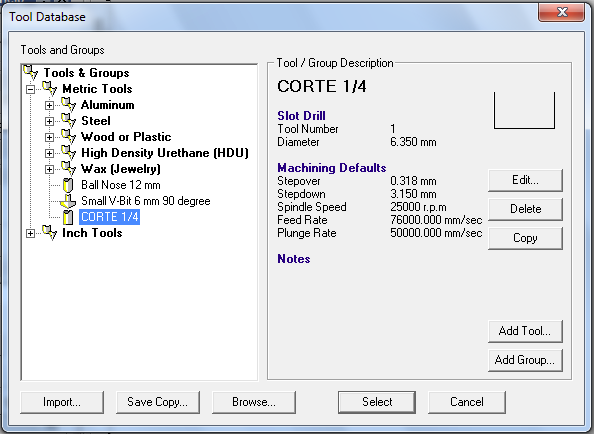
Task: Click the Tool Number label
Action: coord(308,129)
